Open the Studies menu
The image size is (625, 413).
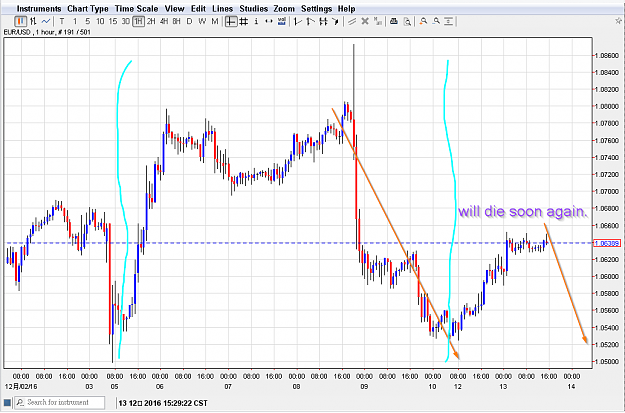(x=254, y=9)
